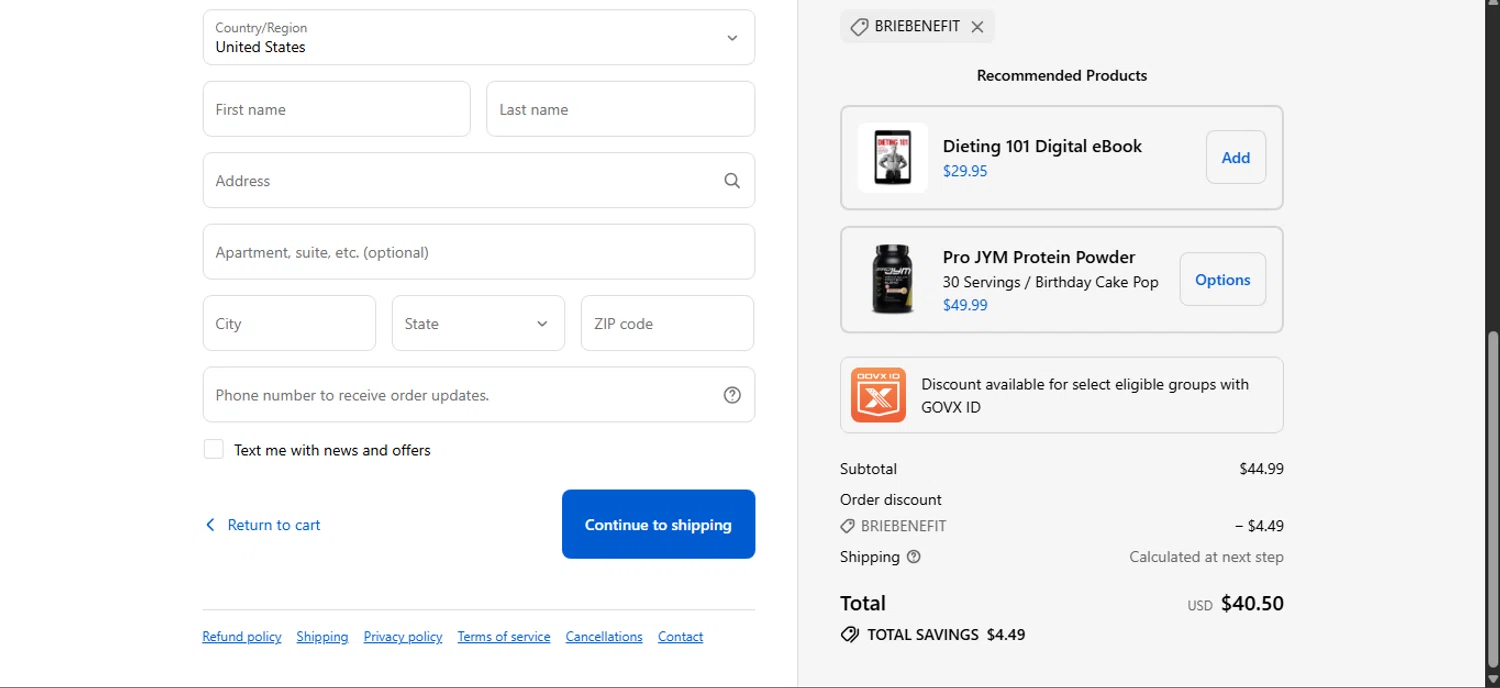Open the State dropdown

(478, 323)
